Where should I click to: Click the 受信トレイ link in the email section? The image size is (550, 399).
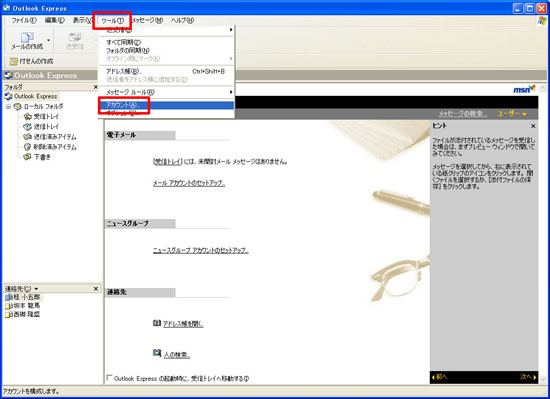168,162
